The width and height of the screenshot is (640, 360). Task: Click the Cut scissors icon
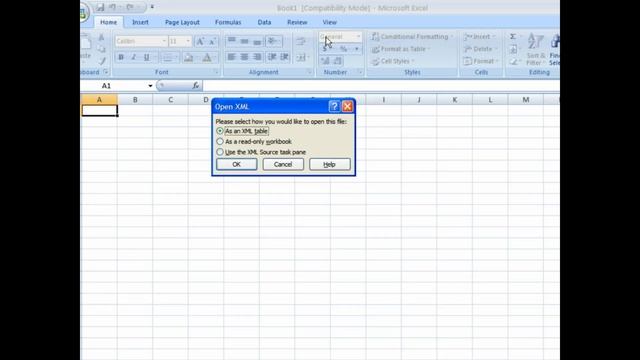click(102, 37)
